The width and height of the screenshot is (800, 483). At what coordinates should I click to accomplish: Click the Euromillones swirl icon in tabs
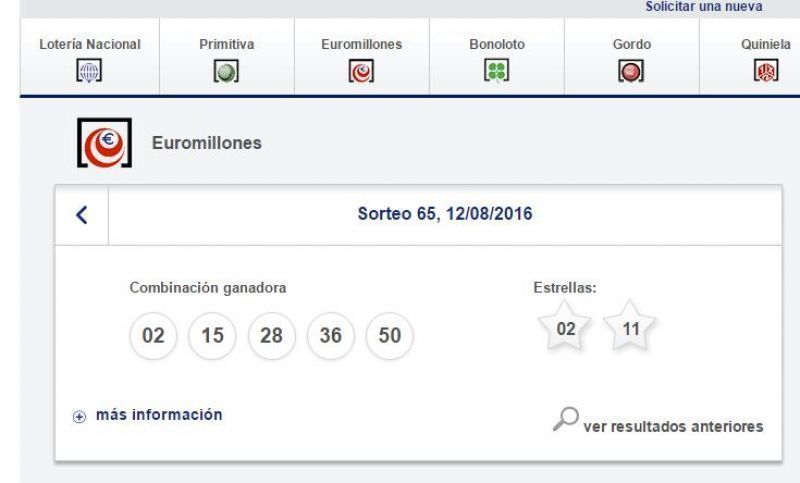coord(361,71)
